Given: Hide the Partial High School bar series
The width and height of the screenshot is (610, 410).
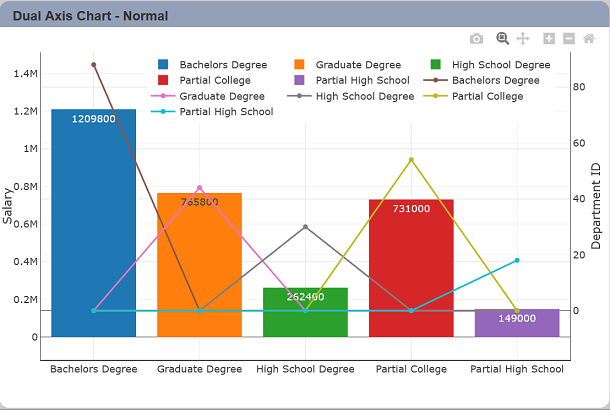Looking at the screenshot, I should tap(352, 80).
